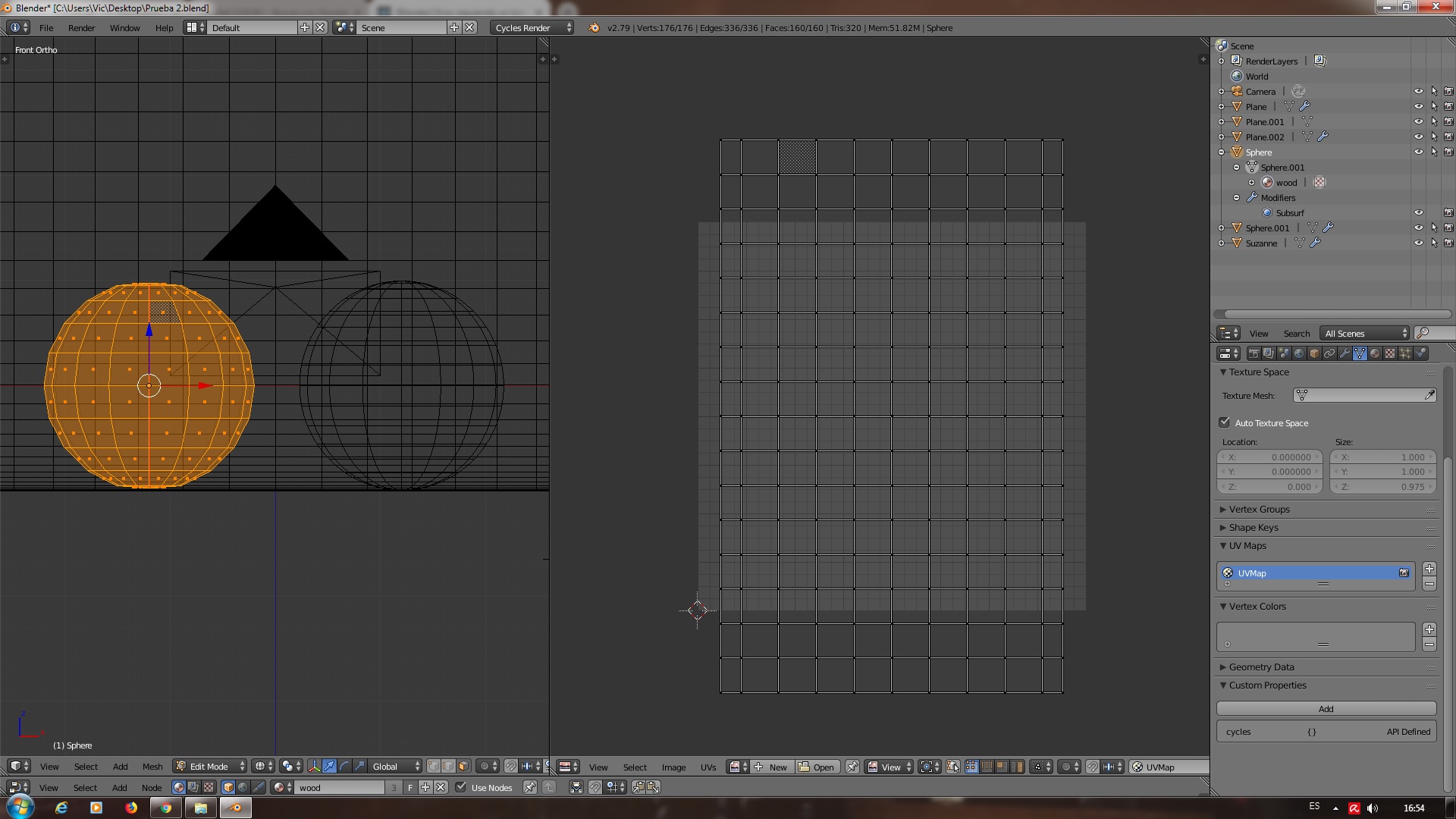
Task: Open the Object properties cube tab
Action: tap(1314, 353)
